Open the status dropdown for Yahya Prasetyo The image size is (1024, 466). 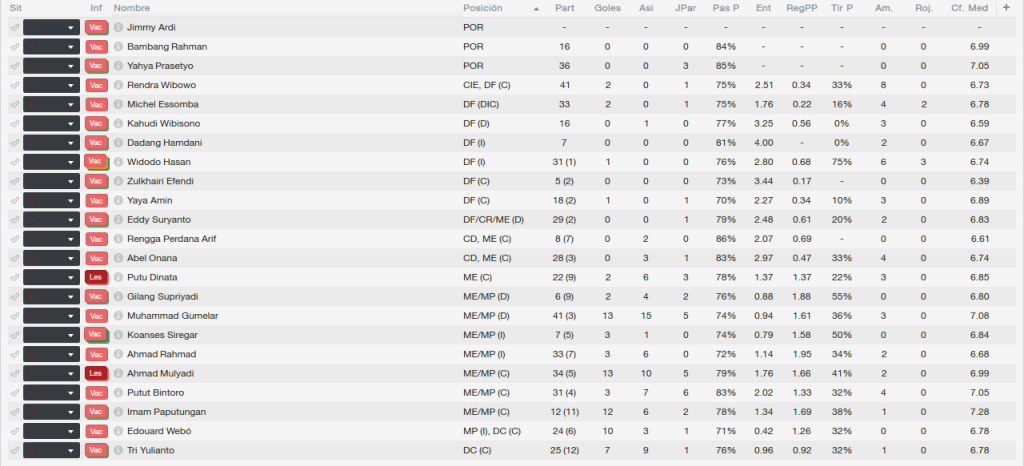coord(52,66)
